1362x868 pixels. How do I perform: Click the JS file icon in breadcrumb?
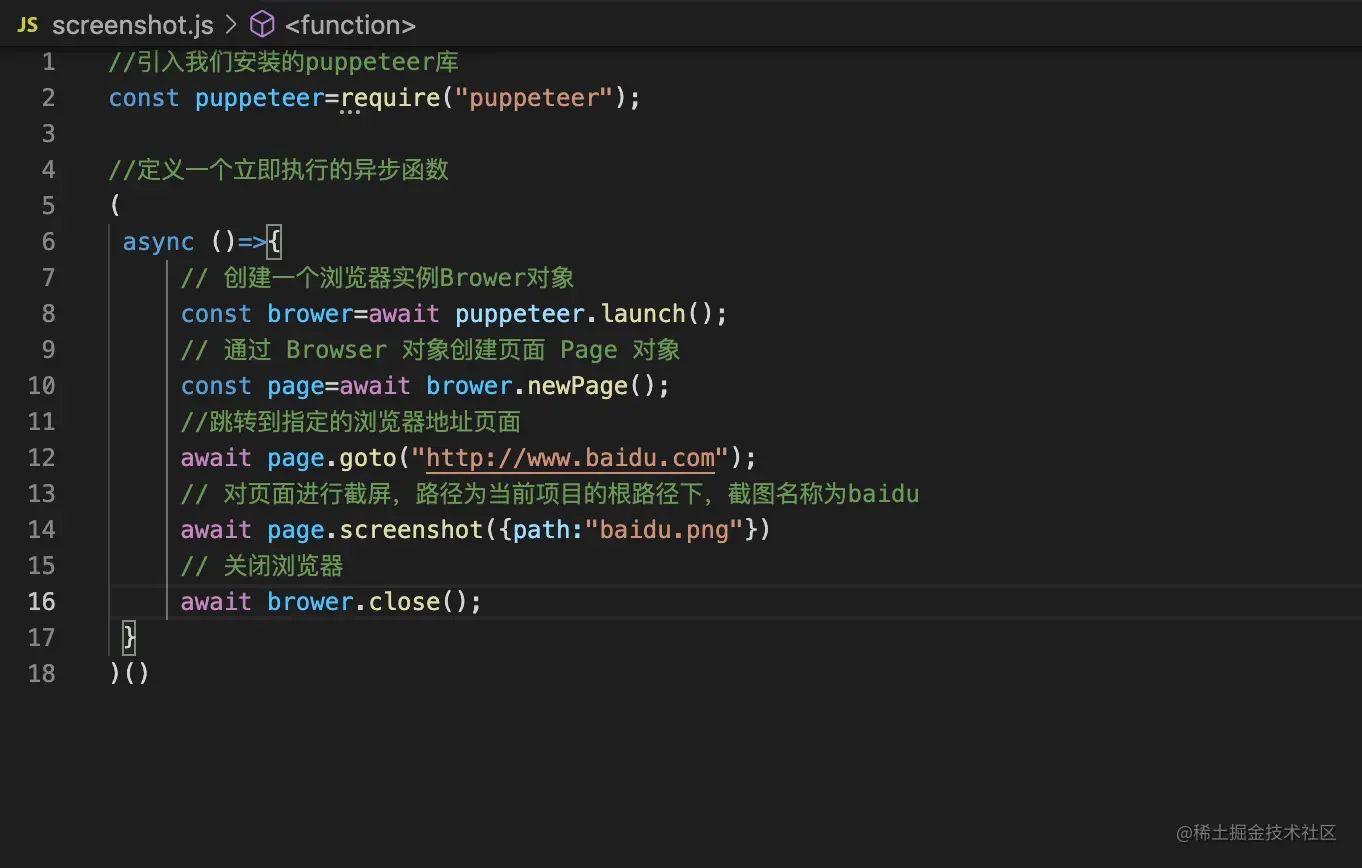(27, 25)
